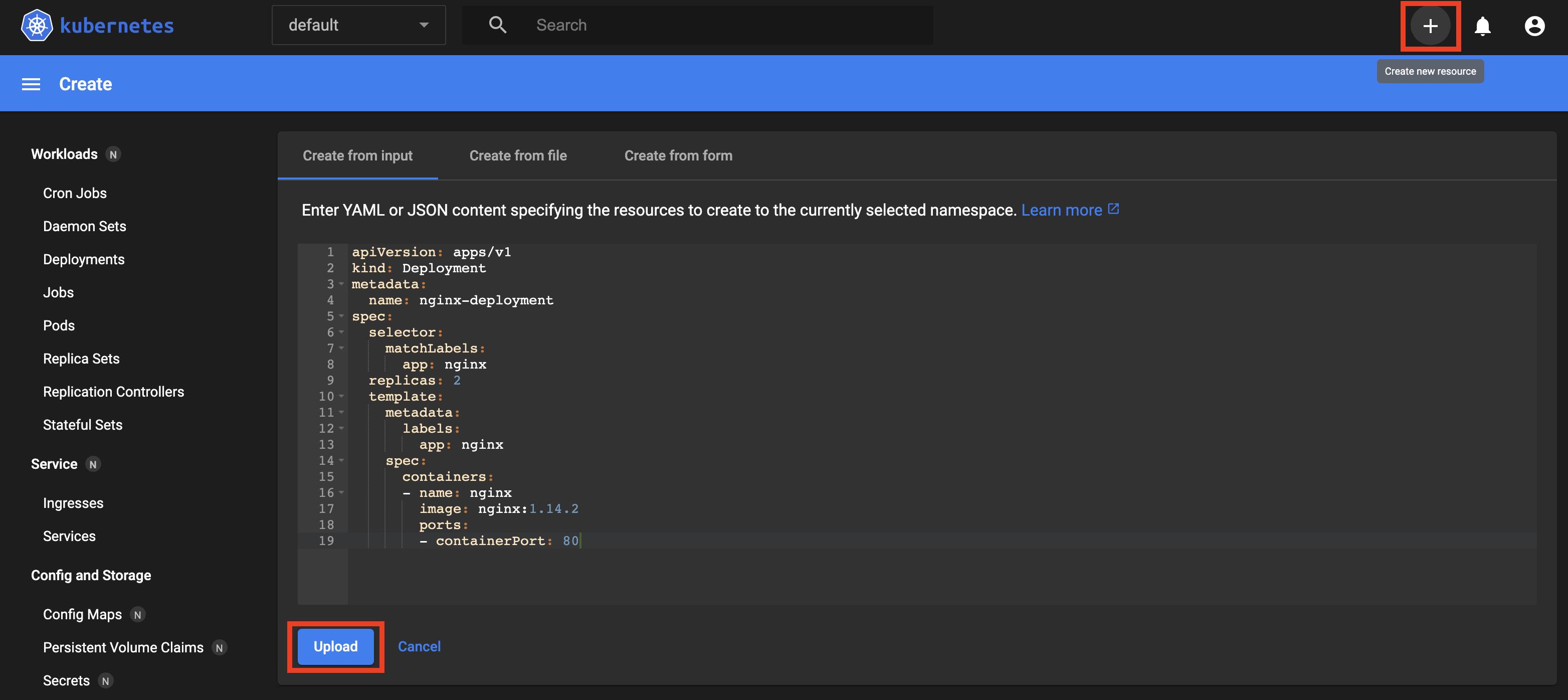The width and height of the screenshot is (1568, 700).
Task: Switch to the Create from file tab
Action: (518, 156)
